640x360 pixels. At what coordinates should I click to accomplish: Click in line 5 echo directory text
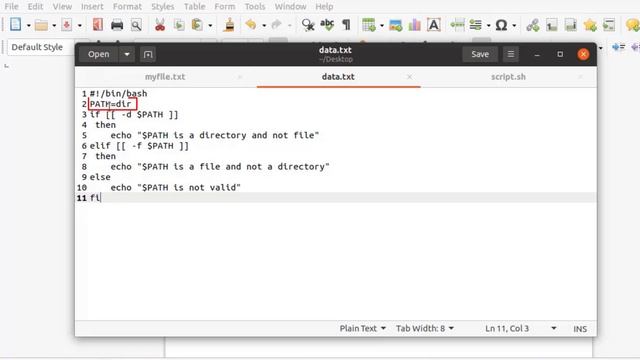(215, 135)
